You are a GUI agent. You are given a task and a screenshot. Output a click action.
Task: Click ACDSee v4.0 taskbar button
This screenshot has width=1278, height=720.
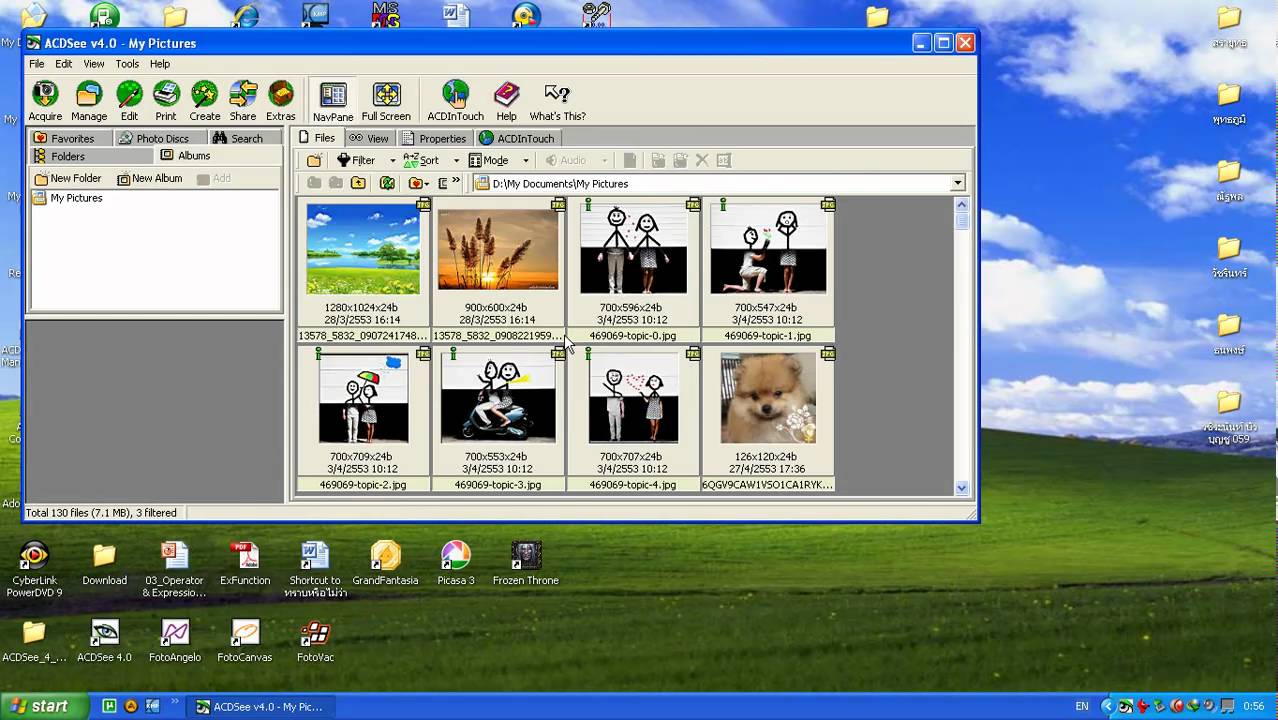click(x=262, y=706)
